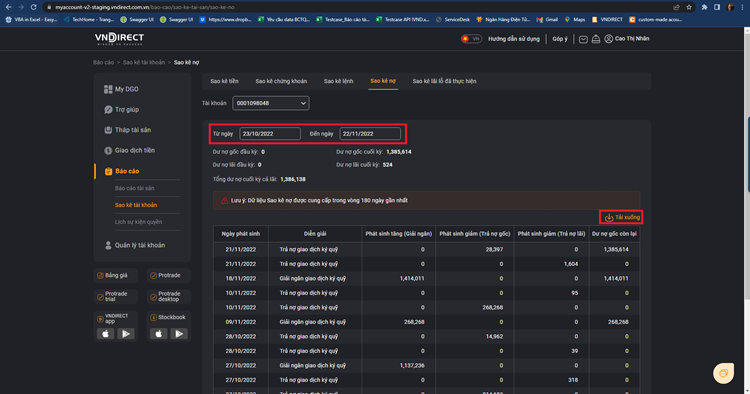Click Dư nợ gốc còn lại column header
750x394 pixels.
(614, 234)
